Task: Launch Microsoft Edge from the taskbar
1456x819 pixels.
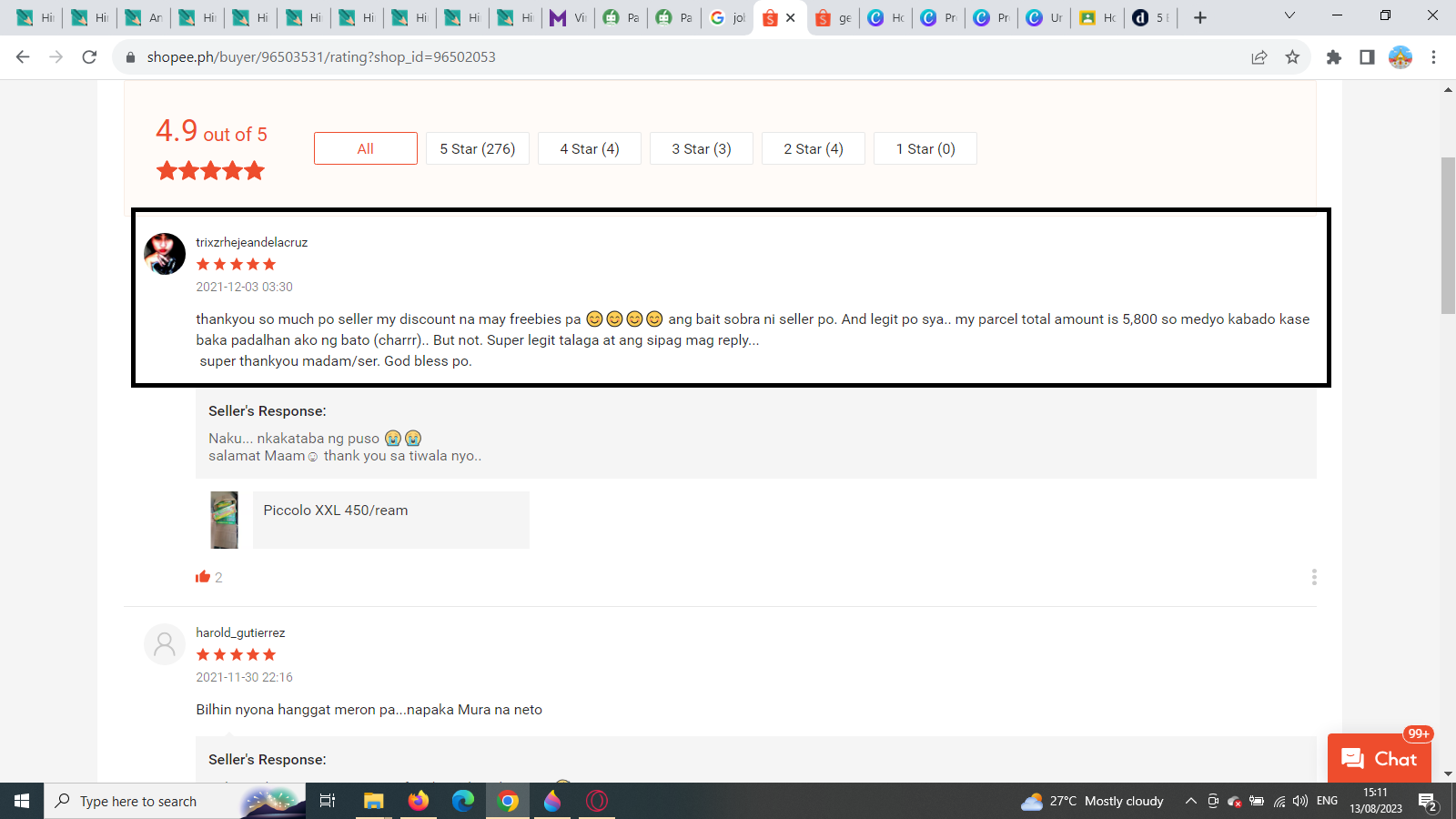Action: pos(463,801)
